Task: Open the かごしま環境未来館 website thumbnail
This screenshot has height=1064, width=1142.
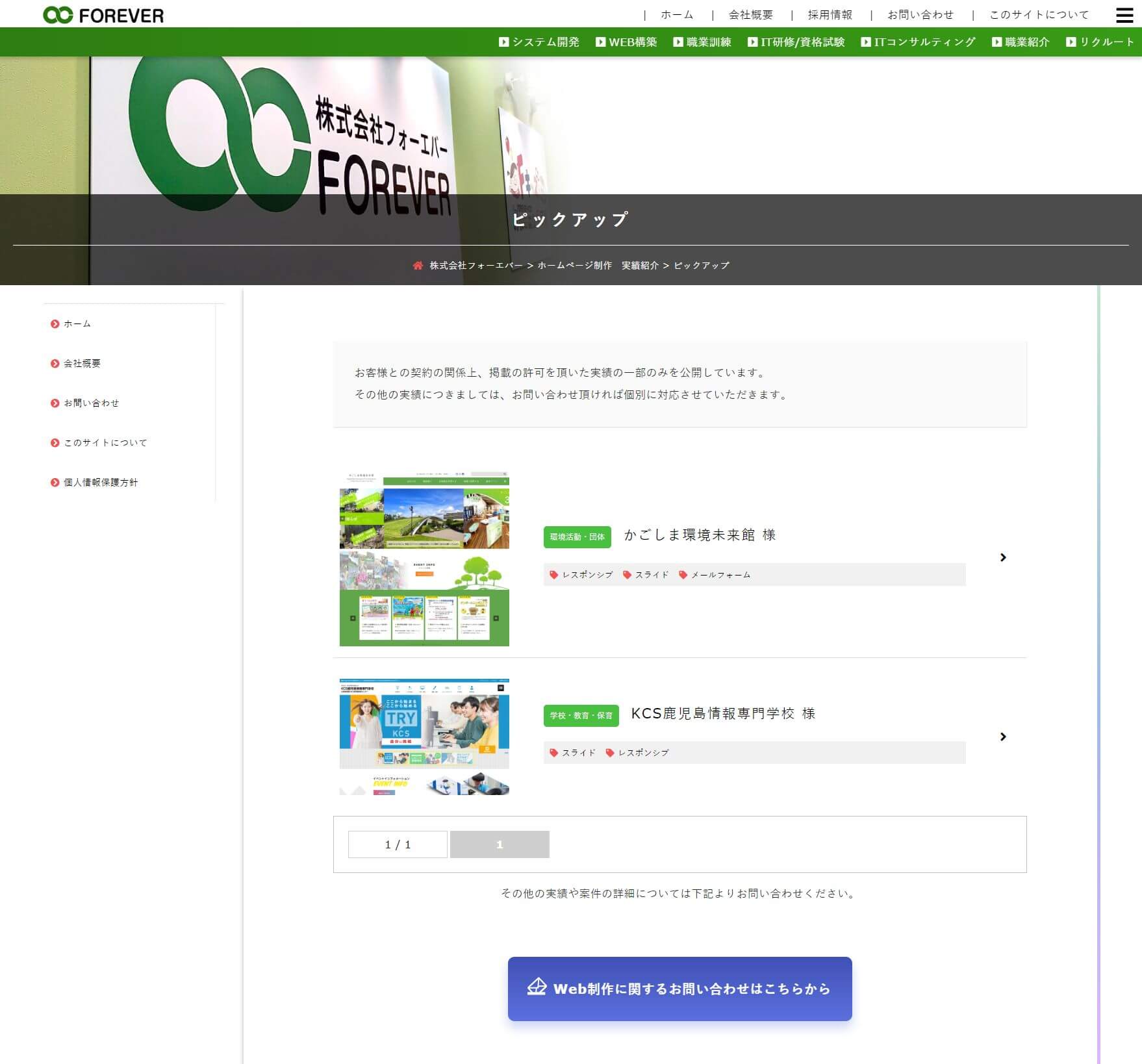Action: click(x=424, y=559)
